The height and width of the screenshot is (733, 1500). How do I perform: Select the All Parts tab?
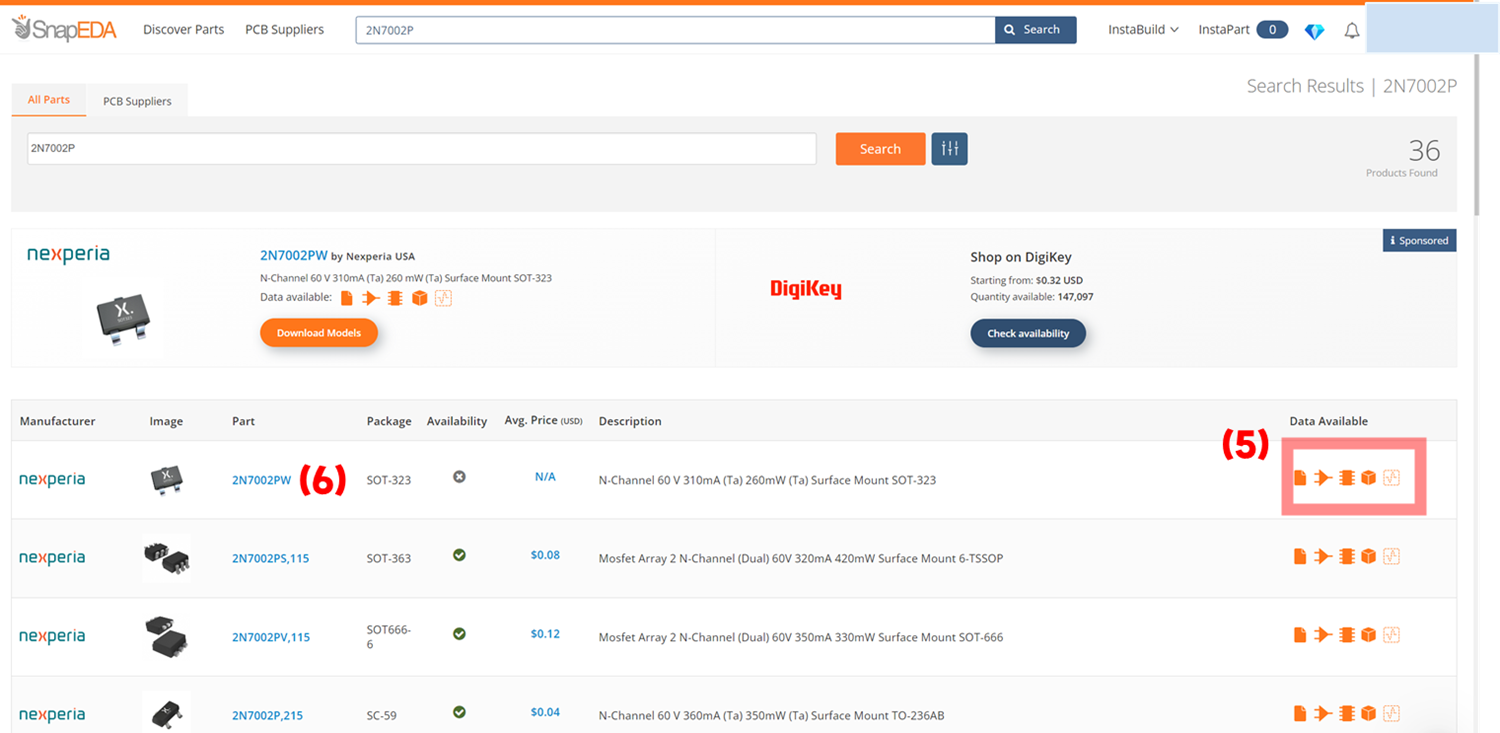[49, 100]
